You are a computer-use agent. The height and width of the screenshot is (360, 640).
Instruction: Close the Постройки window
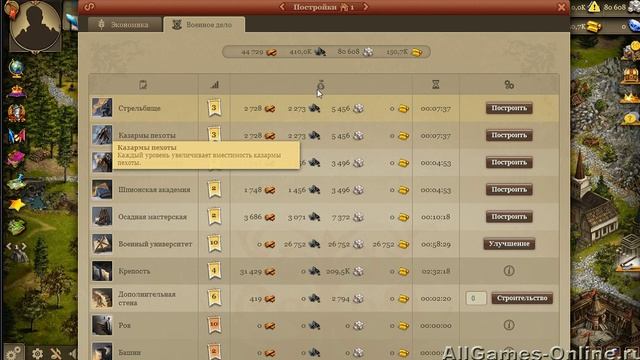(x=562, y=7)
